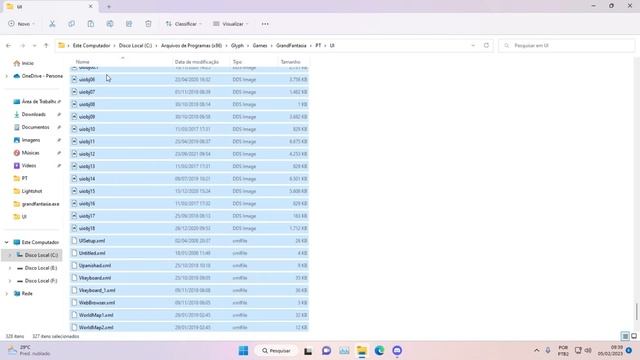Viewport: 640px width, 360px height.
Task: Open the Novo dropdown menu
Action: point(21,24)
